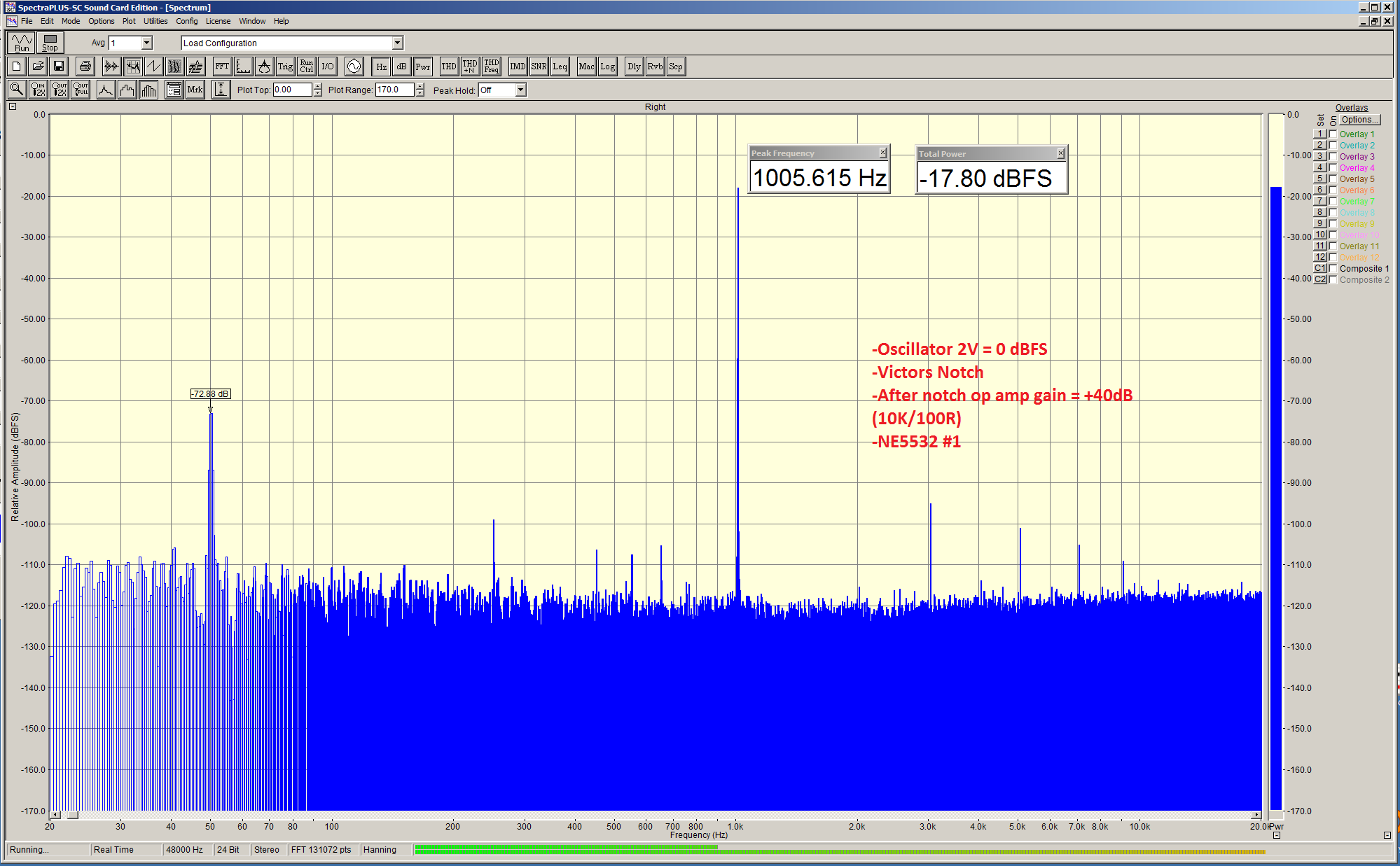
Task: Toggle the Pwr total power utility
Action: pos(422,67)
